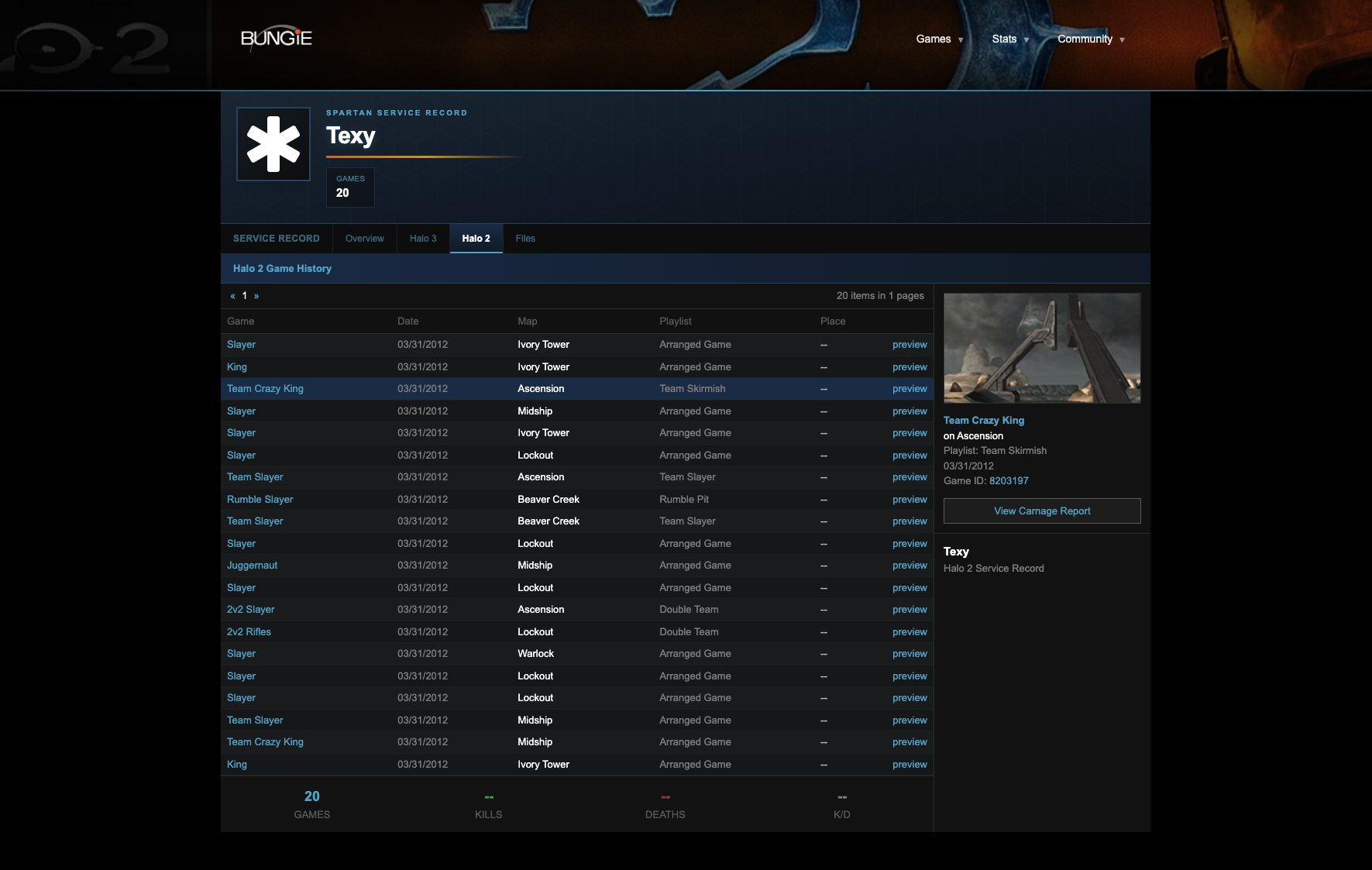Open the Juggernaut game link
1372x870 pixels.
(253, 566)
